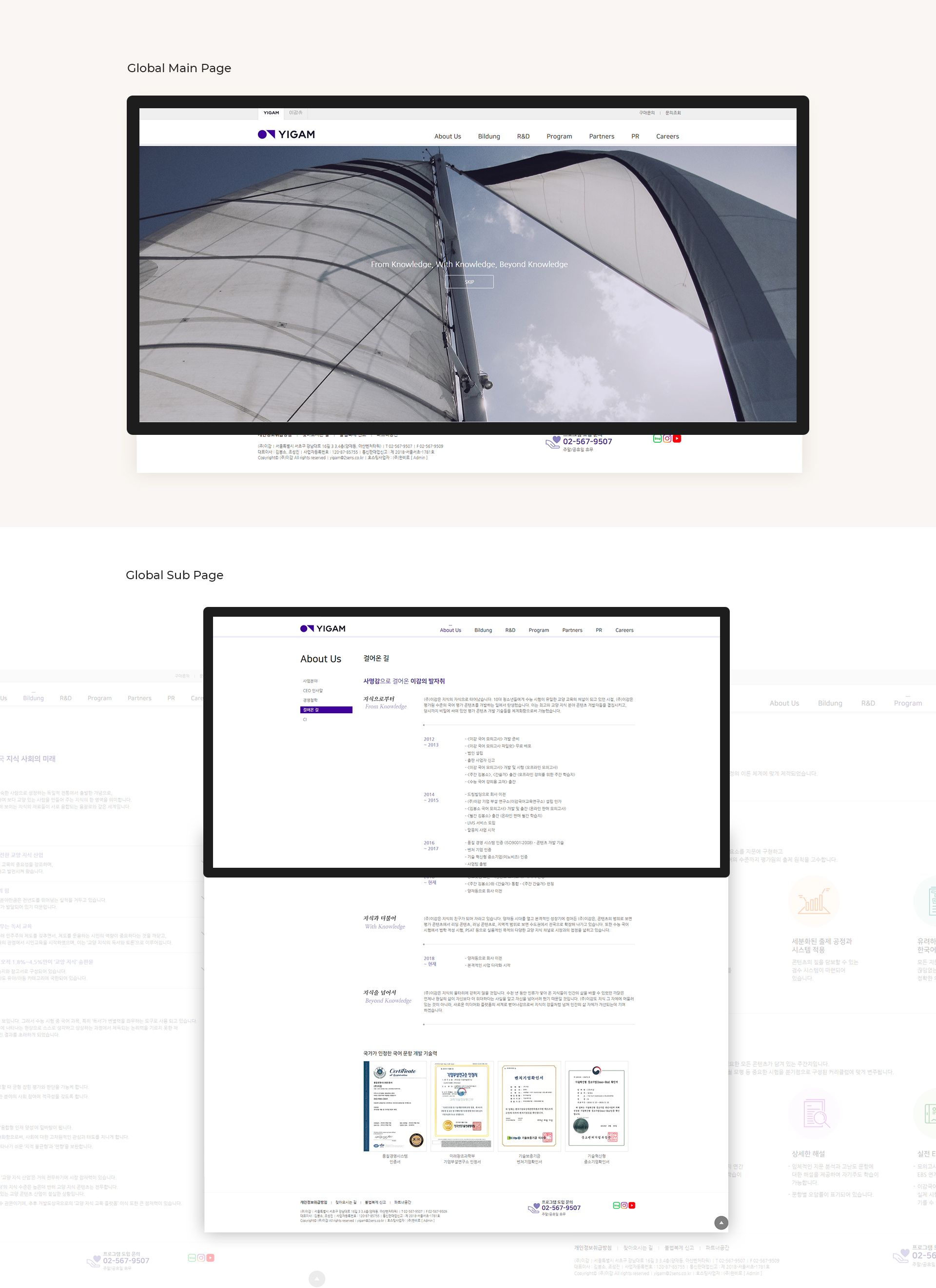Click the '2014 ~ 2015' timeline year
This screenshot has height=1288, width=936.
point(431,798)
